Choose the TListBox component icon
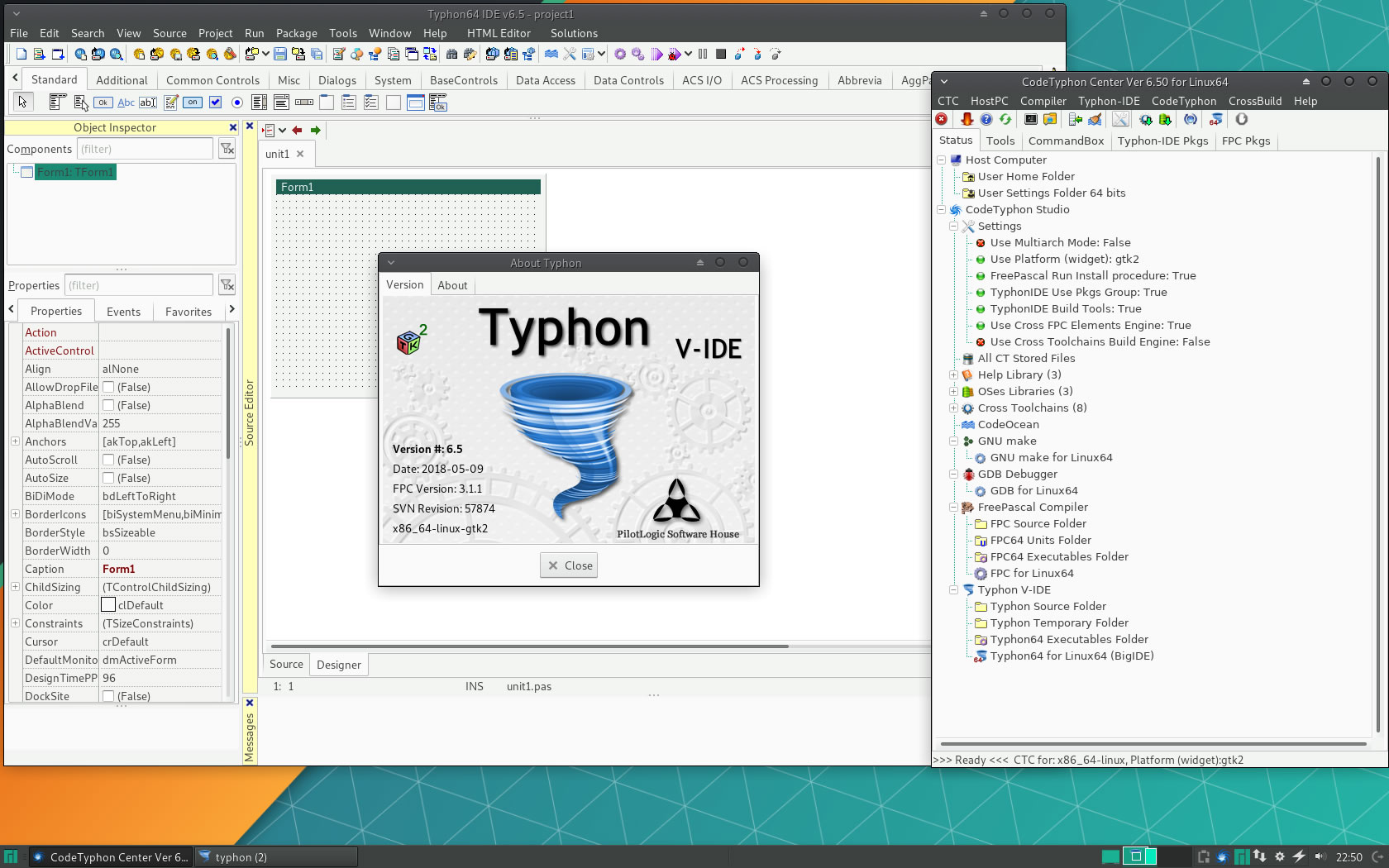Viewport: 1389px width, 868px height. coord(260,103)
